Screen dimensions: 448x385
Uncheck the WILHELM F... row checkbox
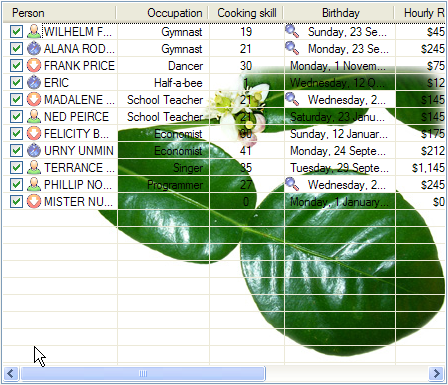(x=16, y=32)
